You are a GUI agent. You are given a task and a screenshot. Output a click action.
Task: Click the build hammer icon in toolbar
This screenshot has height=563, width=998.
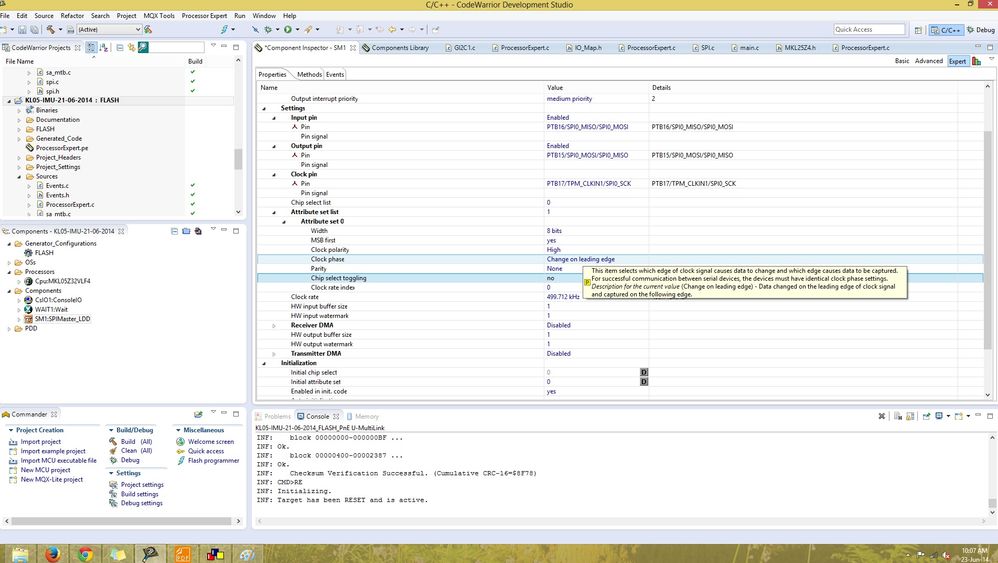coord(51,29)
